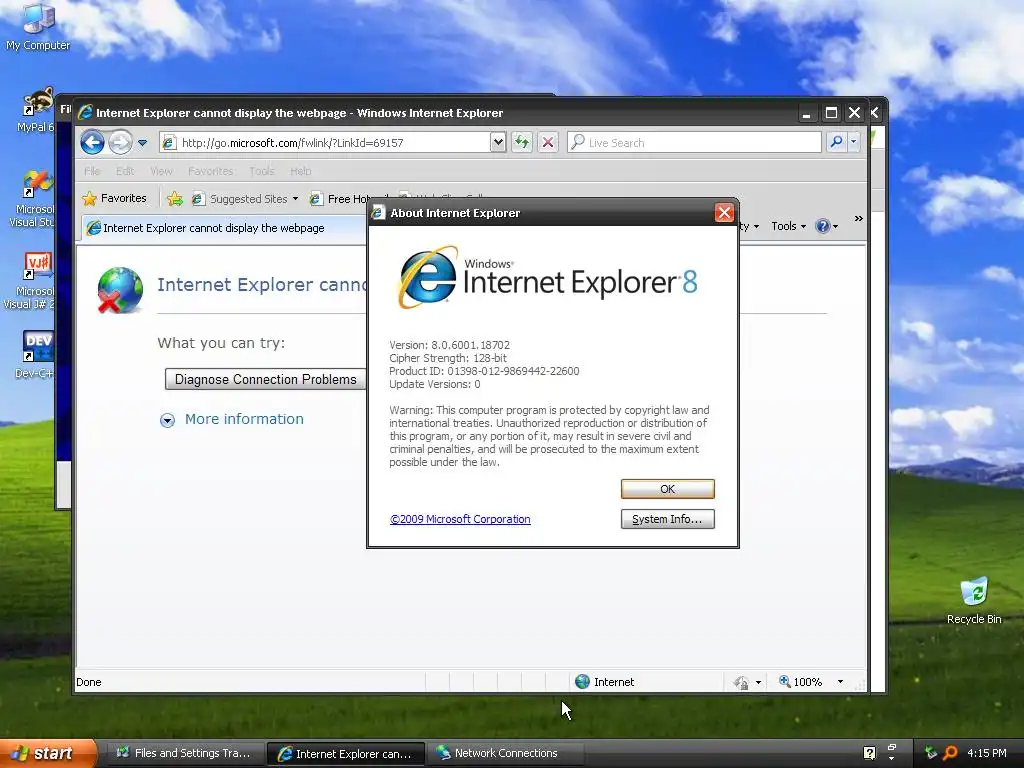
Task: Click the question mark help icon in taskbar
Action: [x=869, y=753]
